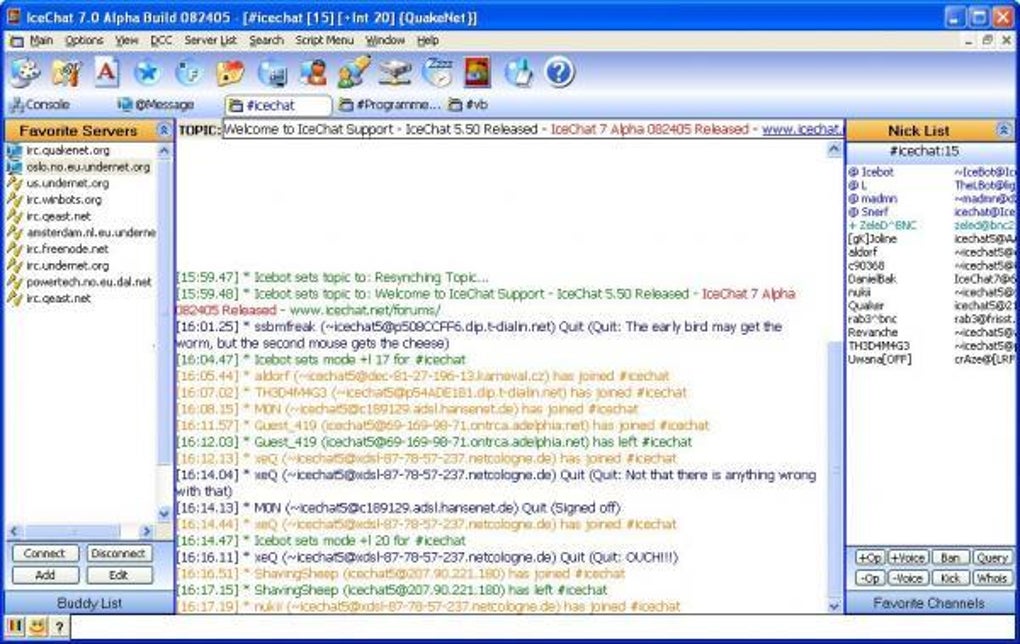
Task: Select irc.quakenet.org in Favorite Servers
Action: 68,150
